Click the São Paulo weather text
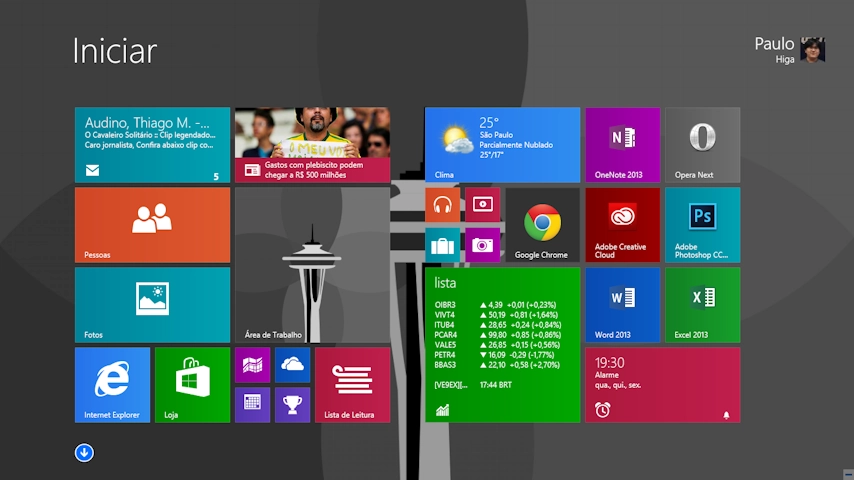This screenshot has height=480, width=854. coord(496,135)
